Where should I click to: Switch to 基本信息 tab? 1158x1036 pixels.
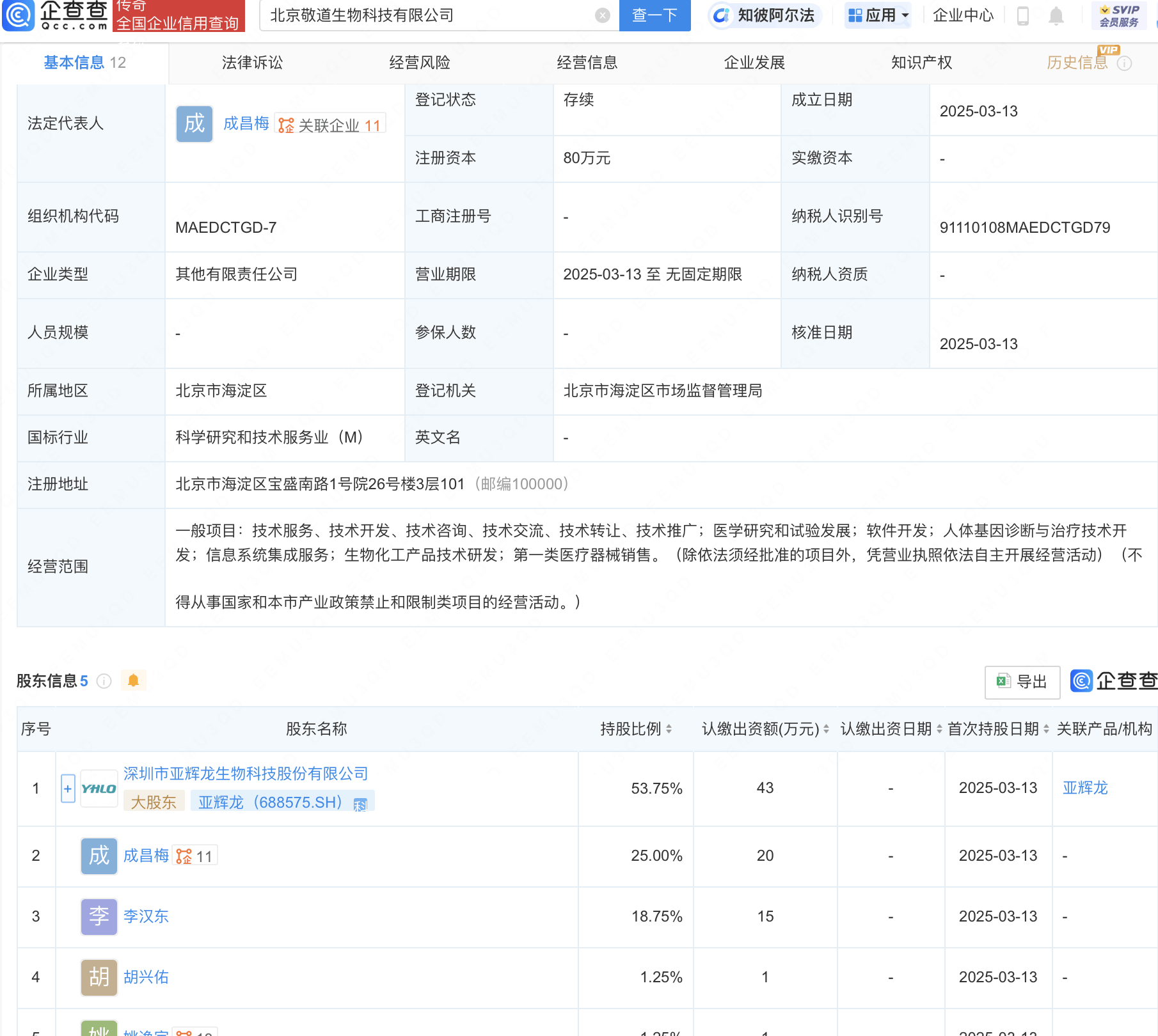(84, 63)
